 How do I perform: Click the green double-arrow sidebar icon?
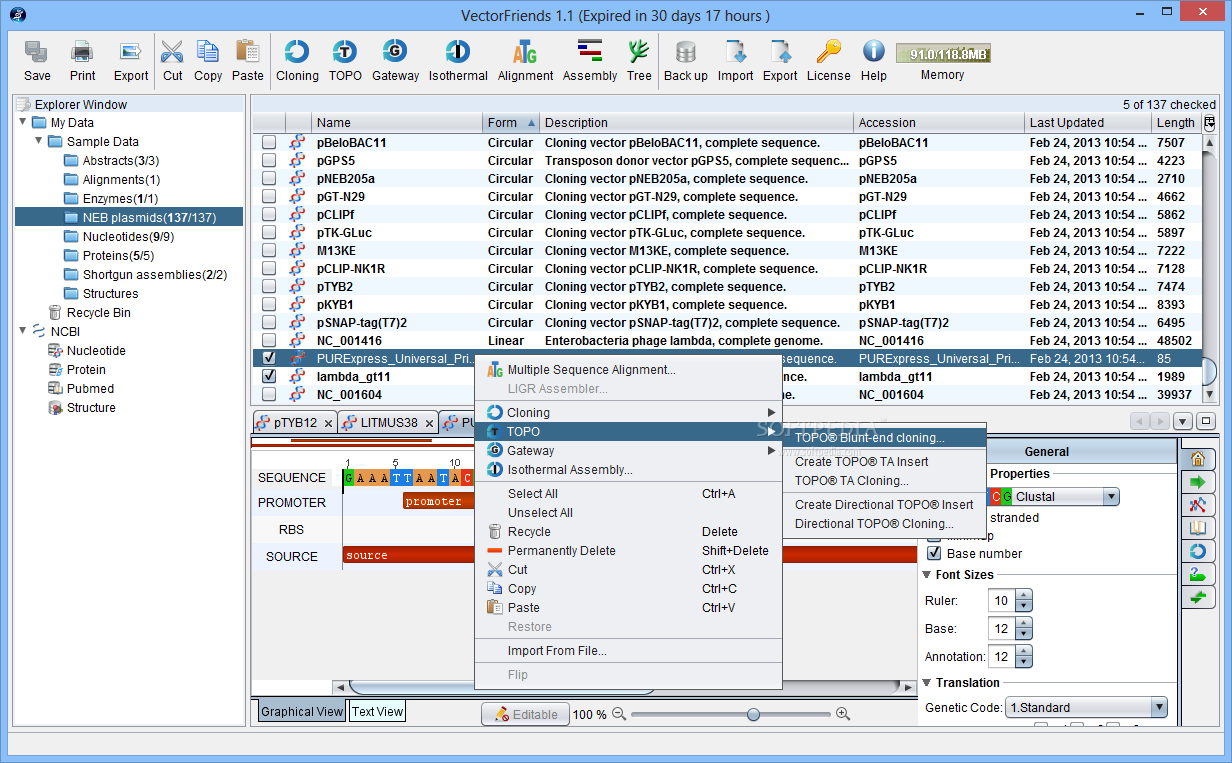1198,598
